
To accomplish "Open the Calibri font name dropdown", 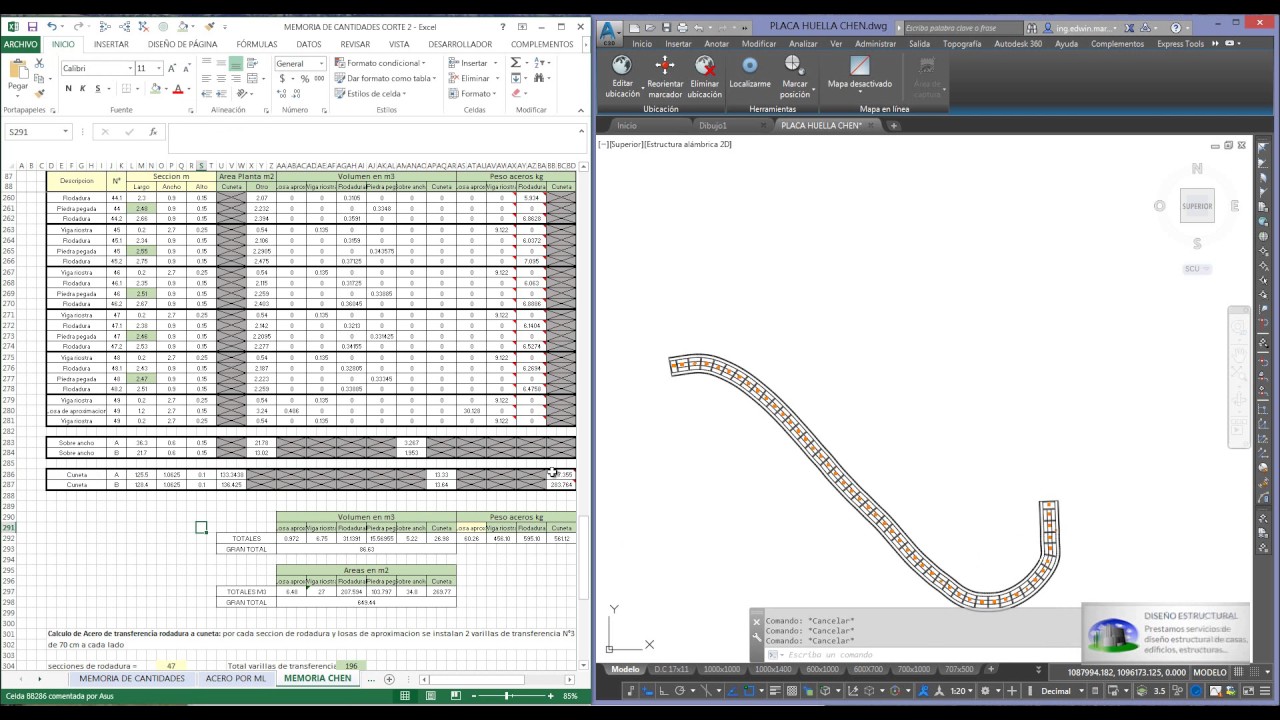I will click(x=130, y=68).
